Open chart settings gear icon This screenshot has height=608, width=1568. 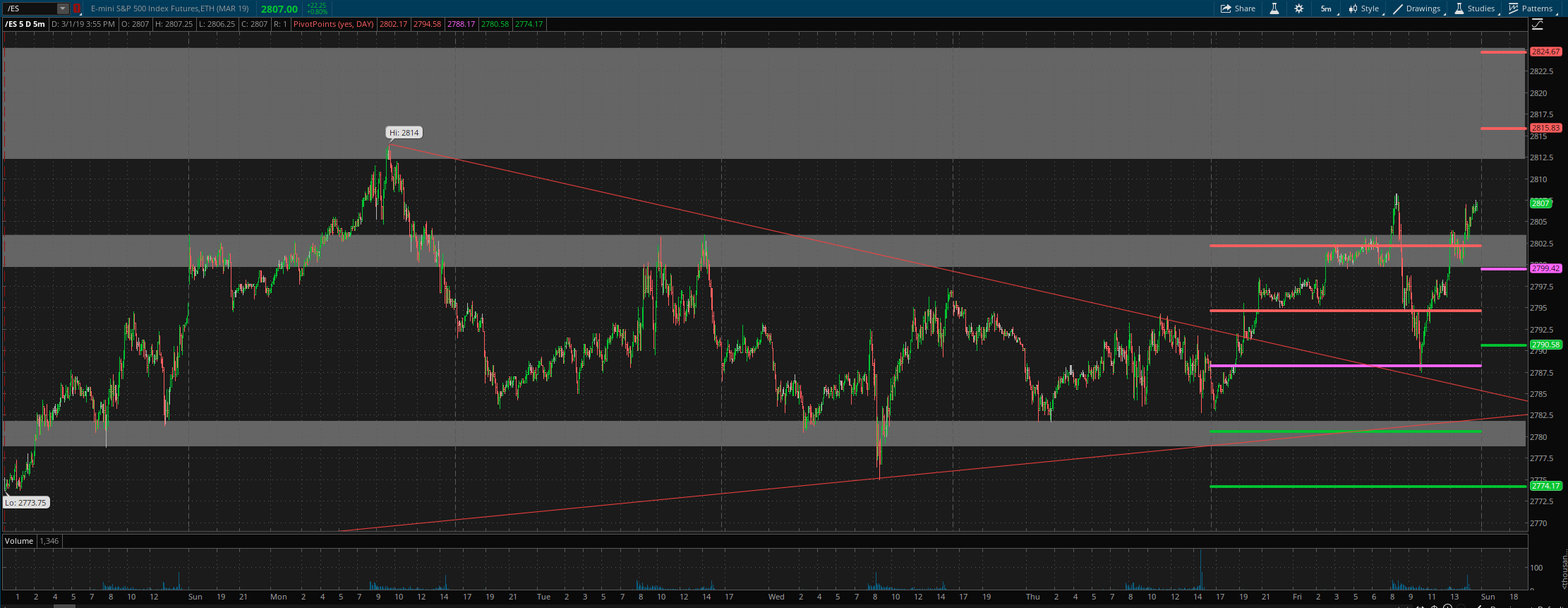(x=1298, y=8)
